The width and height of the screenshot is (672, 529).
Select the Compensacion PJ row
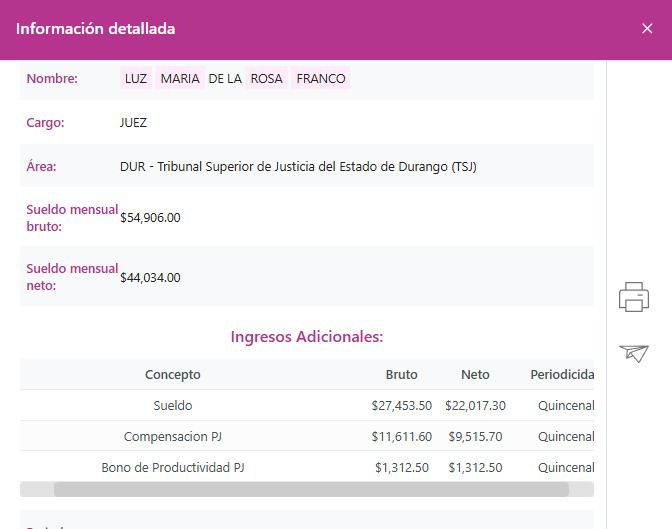click(173, 437)
